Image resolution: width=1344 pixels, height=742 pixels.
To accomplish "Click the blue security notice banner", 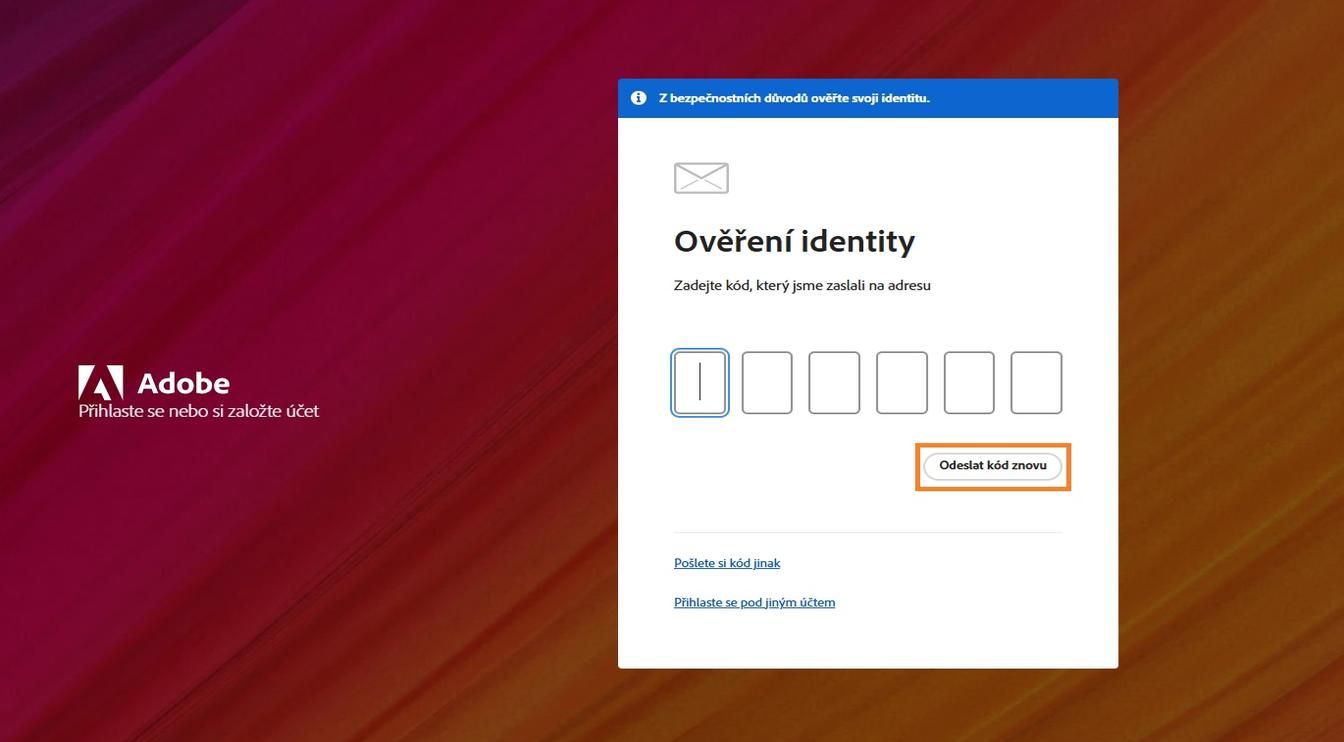I will tap(868, 97).
